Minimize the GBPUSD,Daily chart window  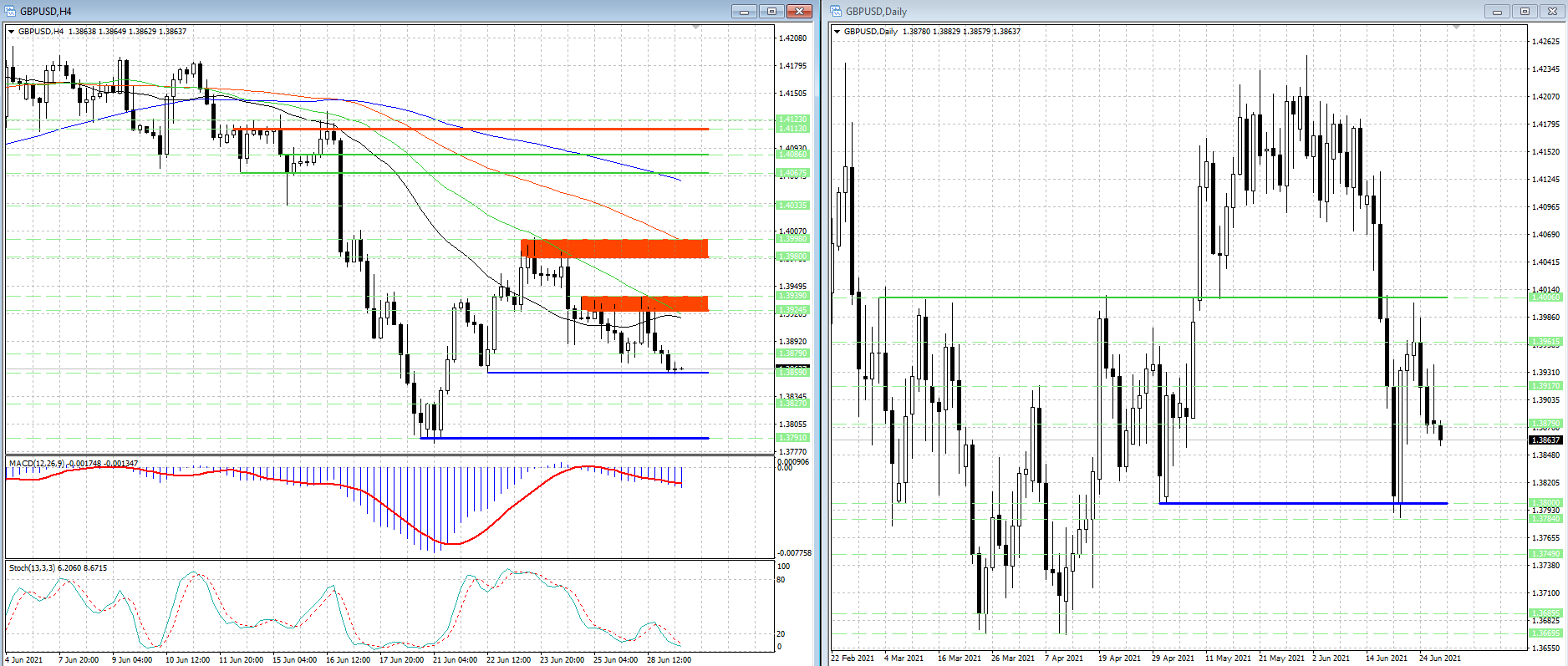click(x=1496, y=11)
